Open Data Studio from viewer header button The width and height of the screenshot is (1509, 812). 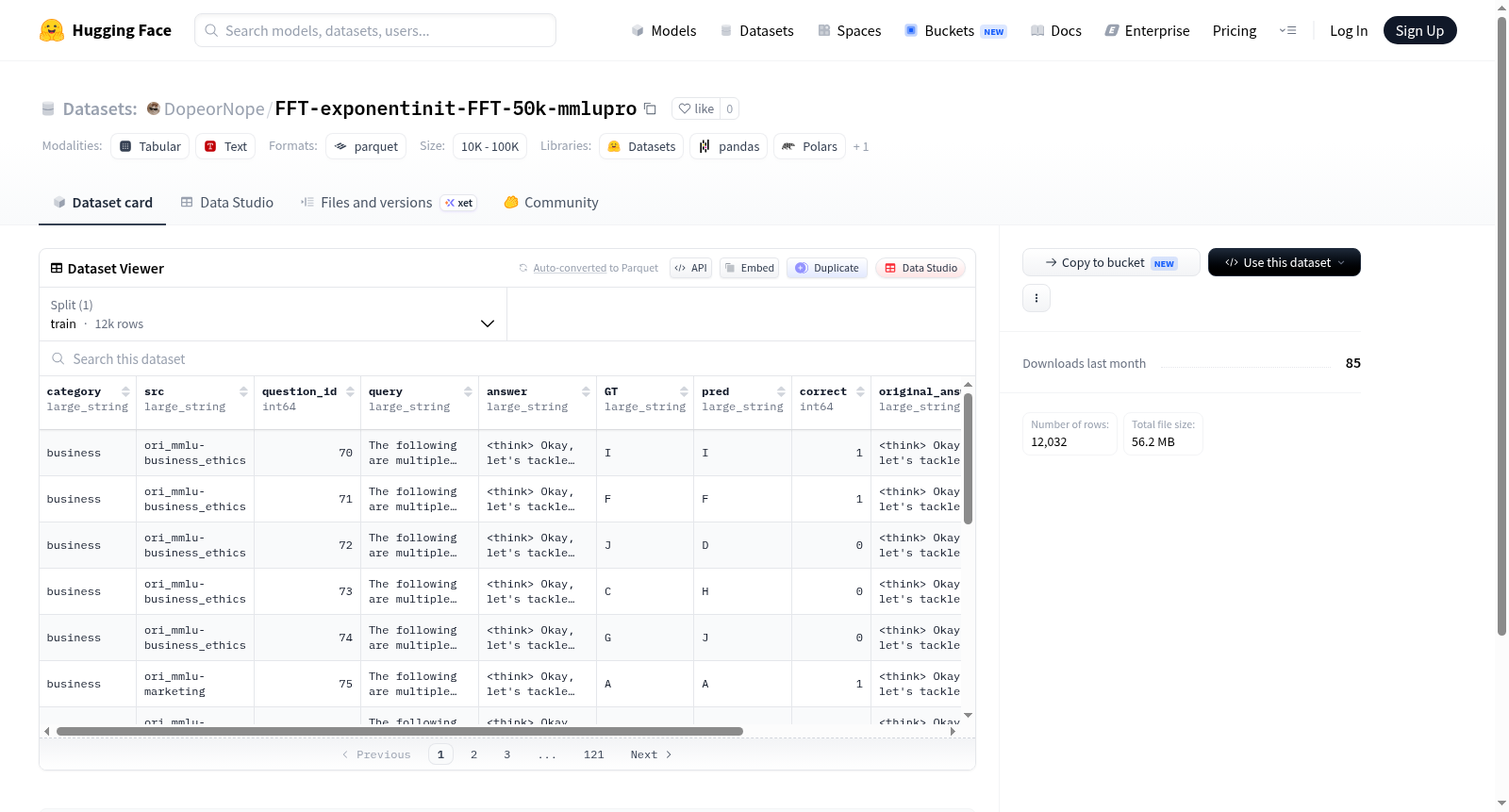(920, 268)
